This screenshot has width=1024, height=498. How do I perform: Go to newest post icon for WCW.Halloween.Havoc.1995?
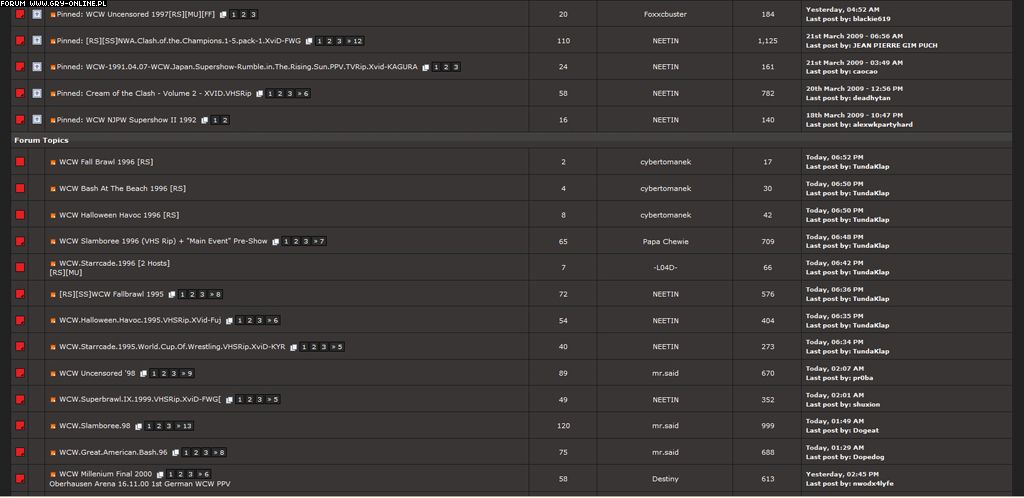click(x=54, y=320)
